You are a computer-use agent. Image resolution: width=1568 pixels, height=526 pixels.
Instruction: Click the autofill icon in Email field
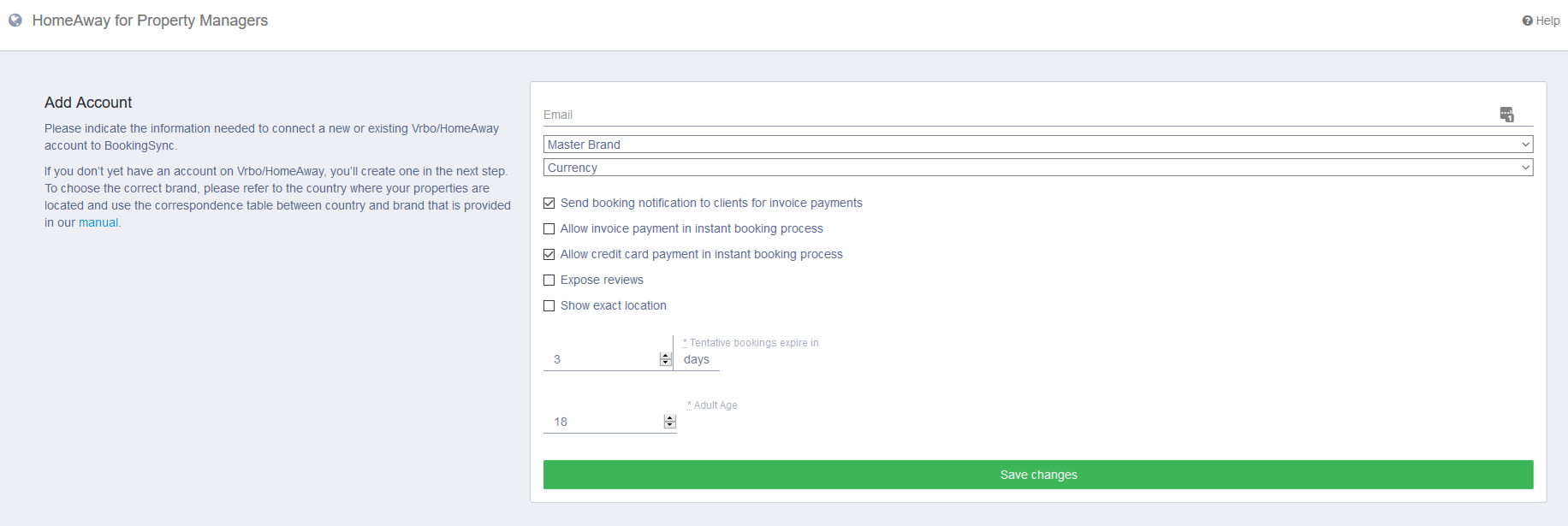(x=1506, y=115)
